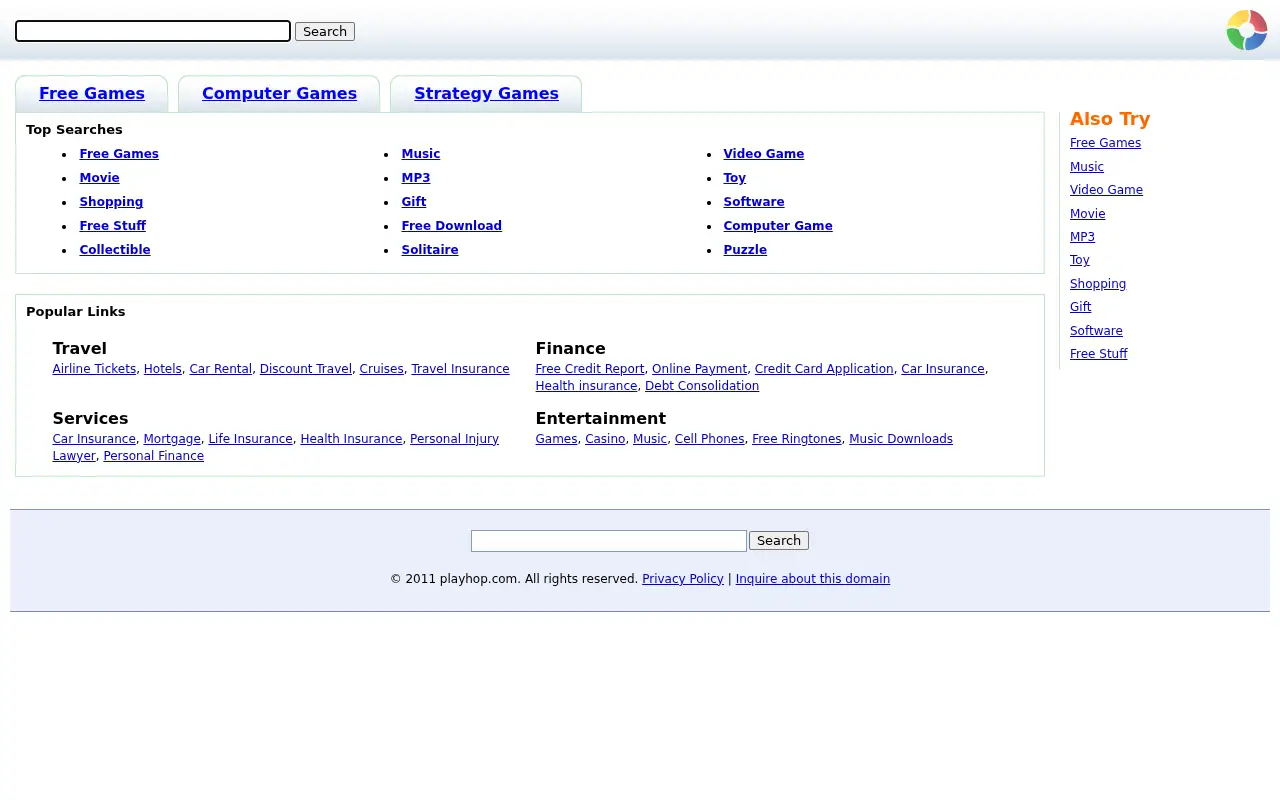Visit the Life Insurance link

click(251, 439)
